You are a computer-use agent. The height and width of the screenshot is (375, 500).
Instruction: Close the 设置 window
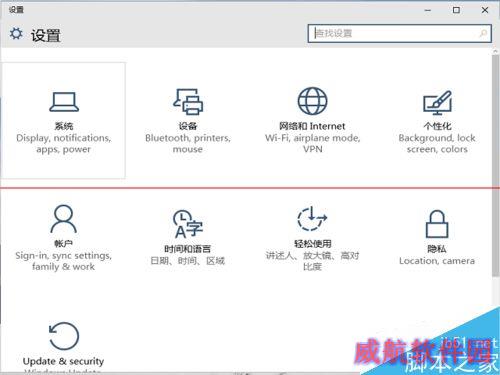pyautogui.click(x=485, y=10)
